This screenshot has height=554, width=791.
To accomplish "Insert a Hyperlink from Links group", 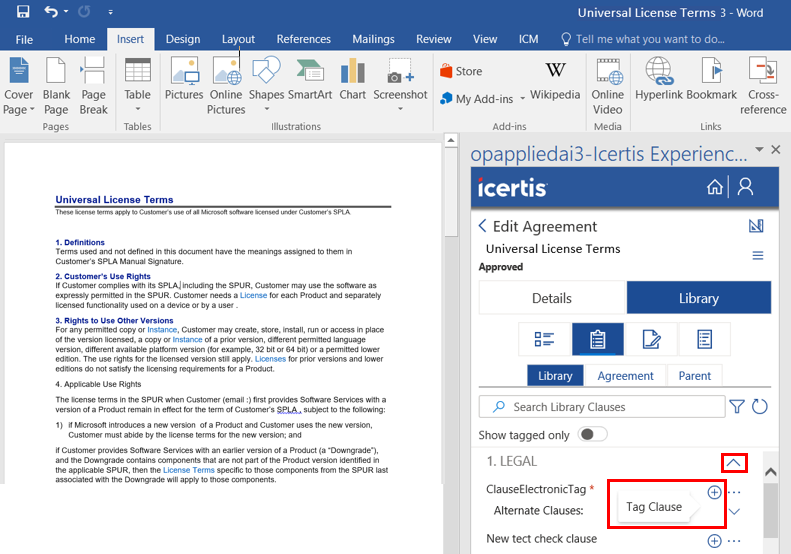I will point(658,80).
